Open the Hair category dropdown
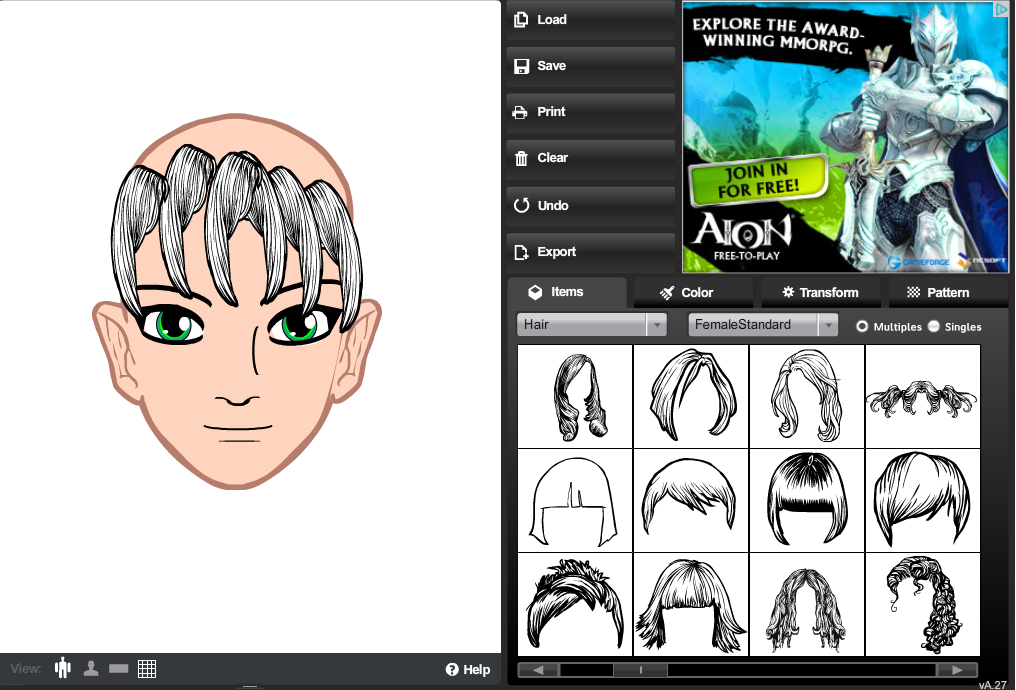The image size is (1016, 690). click(591, 325)
